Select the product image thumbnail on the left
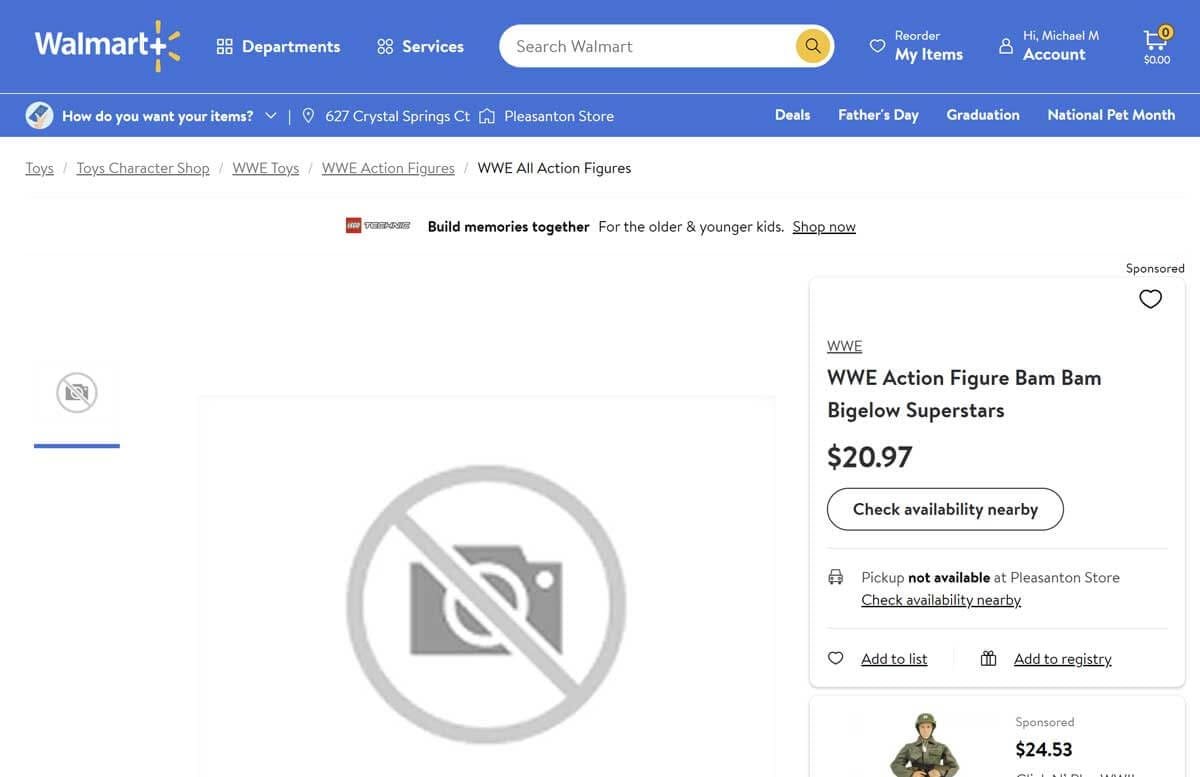This screenshot has height=777, width=1200. coord(76,392)
